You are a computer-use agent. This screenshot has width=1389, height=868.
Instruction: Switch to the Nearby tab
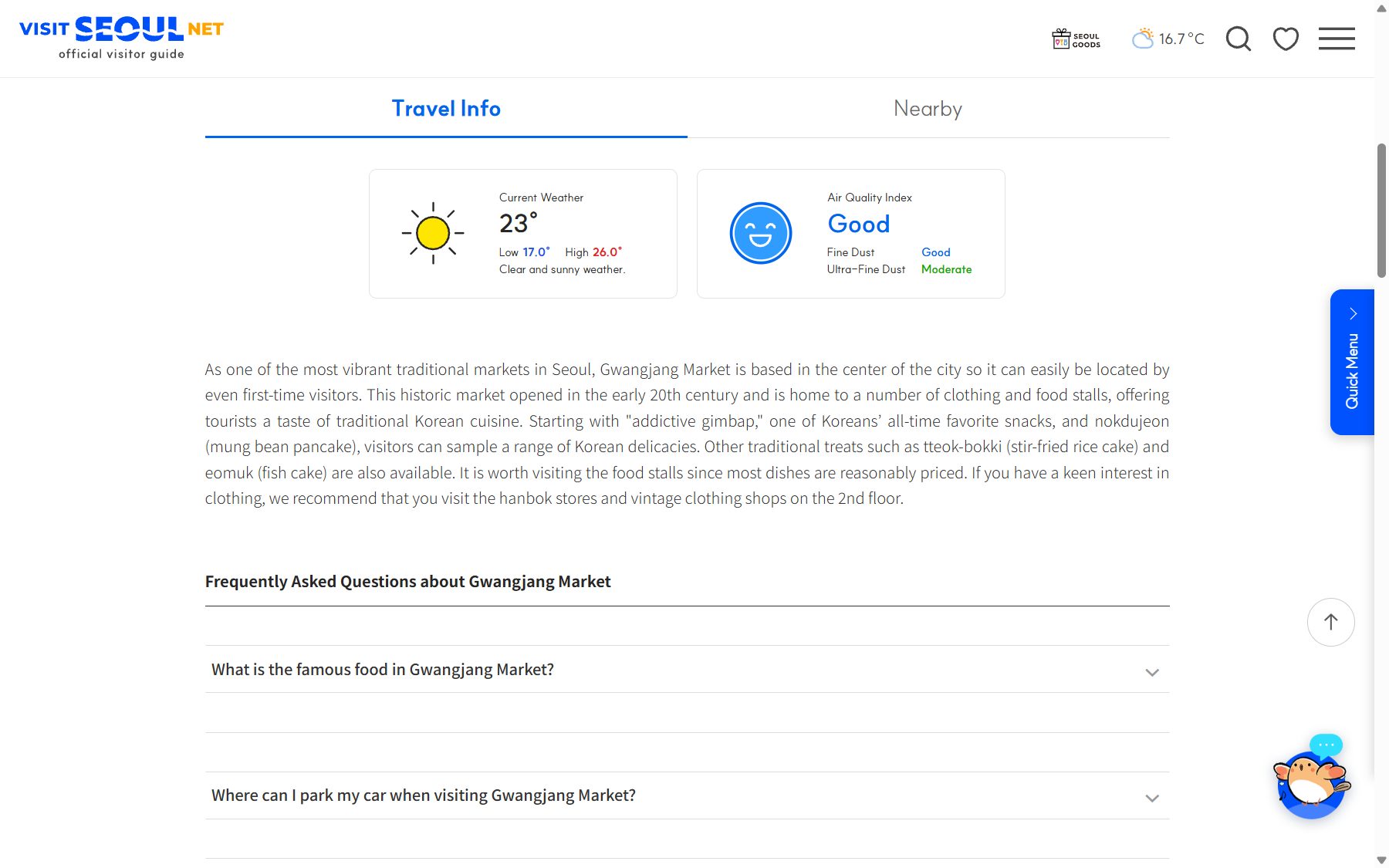coord(928,109)
